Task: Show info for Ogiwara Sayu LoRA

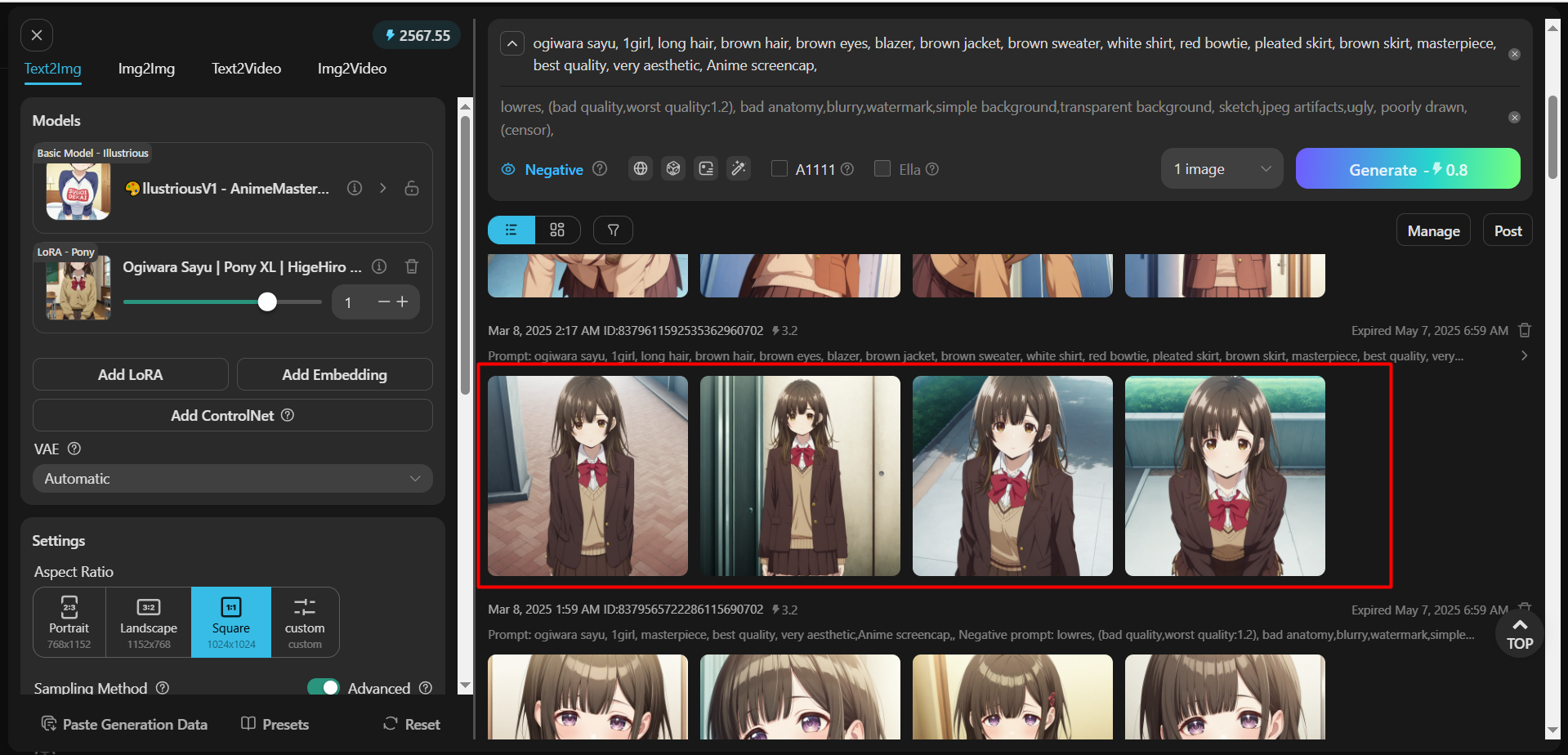Action: coord(379,266)
